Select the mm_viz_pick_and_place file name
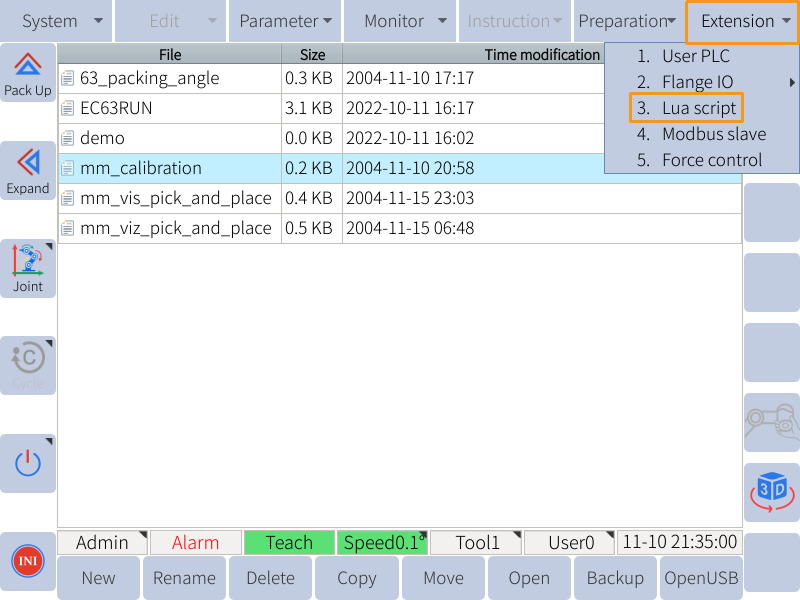Image resolution: width=800 pixels, height=600 pixels. point(176,228)
